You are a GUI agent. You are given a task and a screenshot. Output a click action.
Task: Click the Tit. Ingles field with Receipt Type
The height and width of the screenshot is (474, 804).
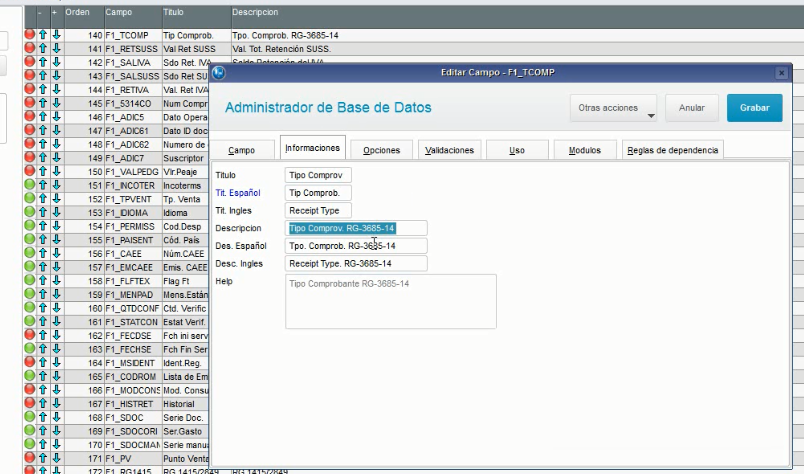click(x=318, y=210)
